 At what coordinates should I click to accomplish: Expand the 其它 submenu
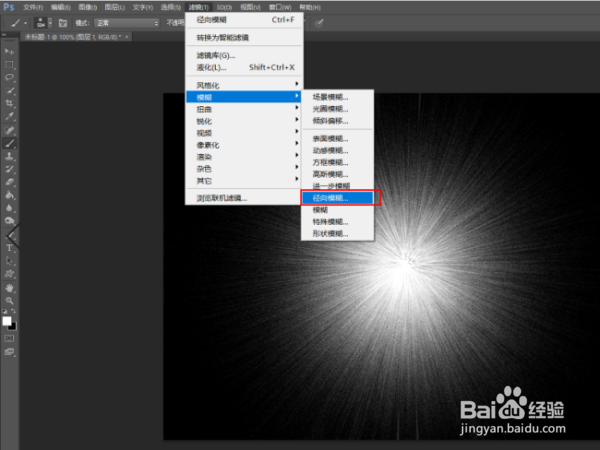pyautogui.click(x=244, y=180)
